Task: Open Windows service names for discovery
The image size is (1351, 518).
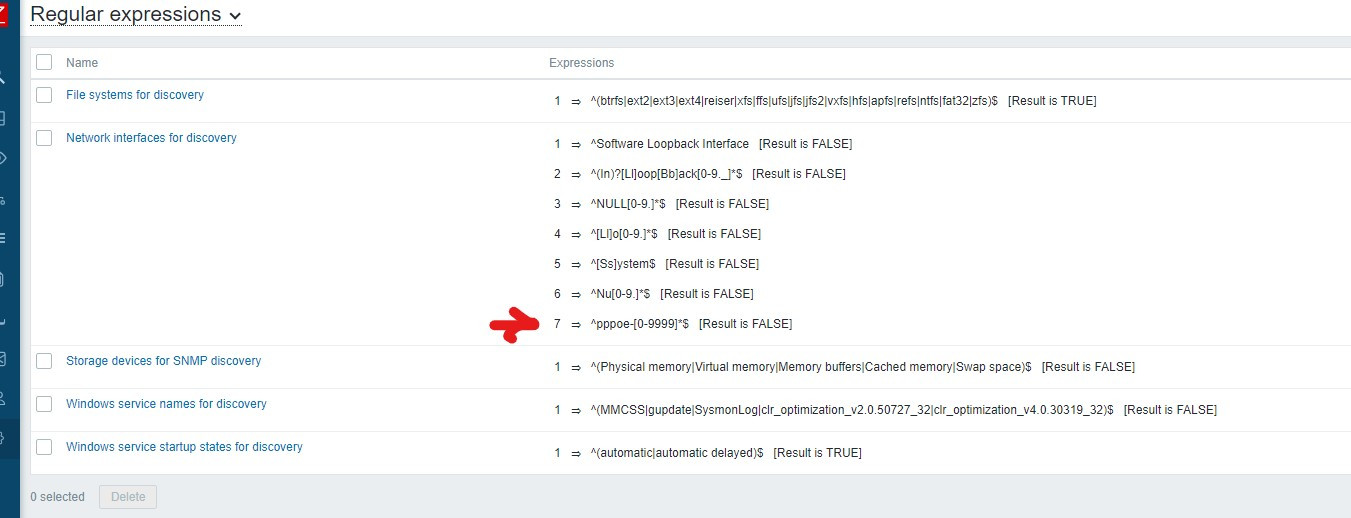Action: [166, 404]
